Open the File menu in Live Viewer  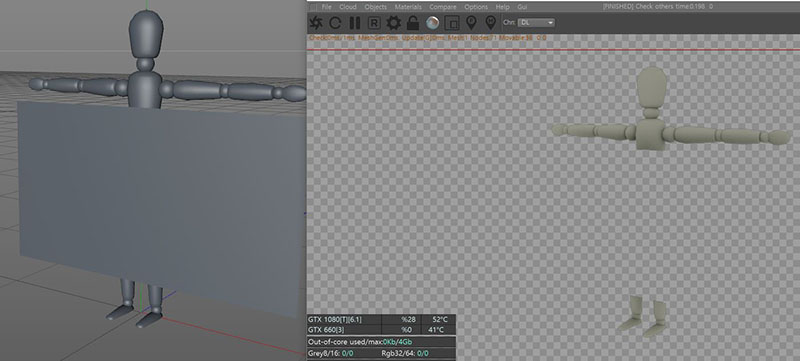coord(327,7)
